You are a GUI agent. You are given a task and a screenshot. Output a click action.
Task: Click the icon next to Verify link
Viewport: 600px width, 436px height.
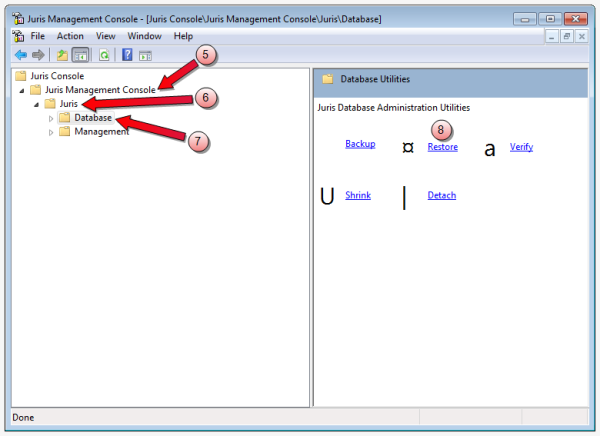pos(490,149)
